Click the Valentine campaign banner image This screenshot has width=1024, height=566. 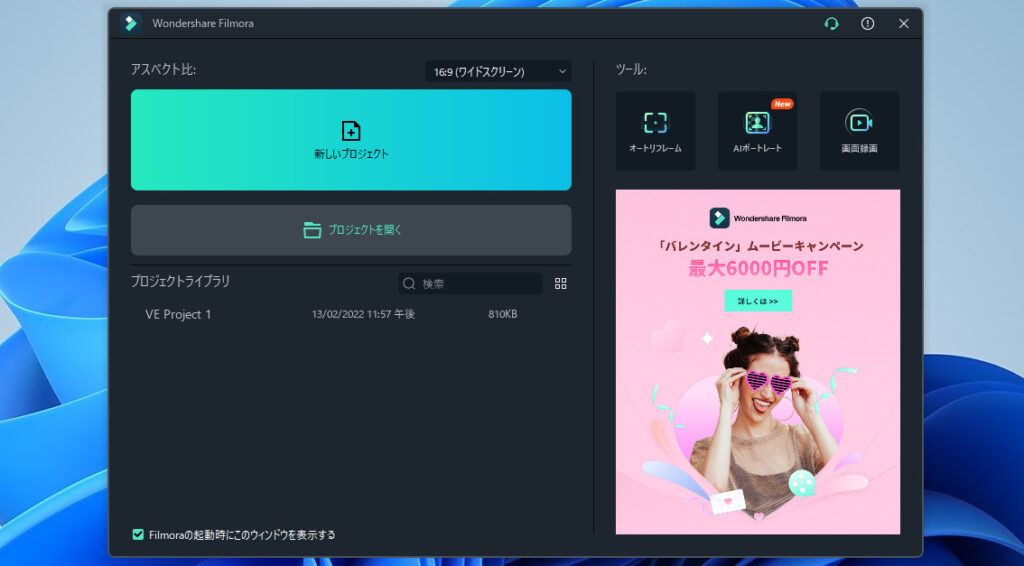coord(758,362)
